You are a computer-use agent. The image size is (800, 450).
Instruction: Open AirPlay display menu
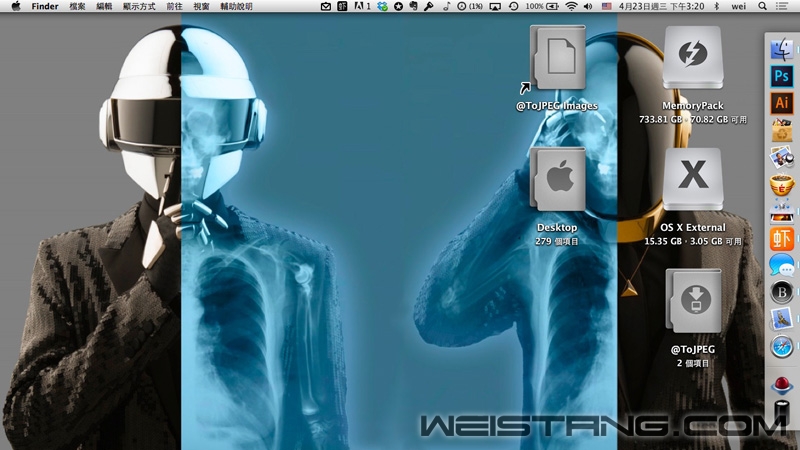click(x=495, y=6)
